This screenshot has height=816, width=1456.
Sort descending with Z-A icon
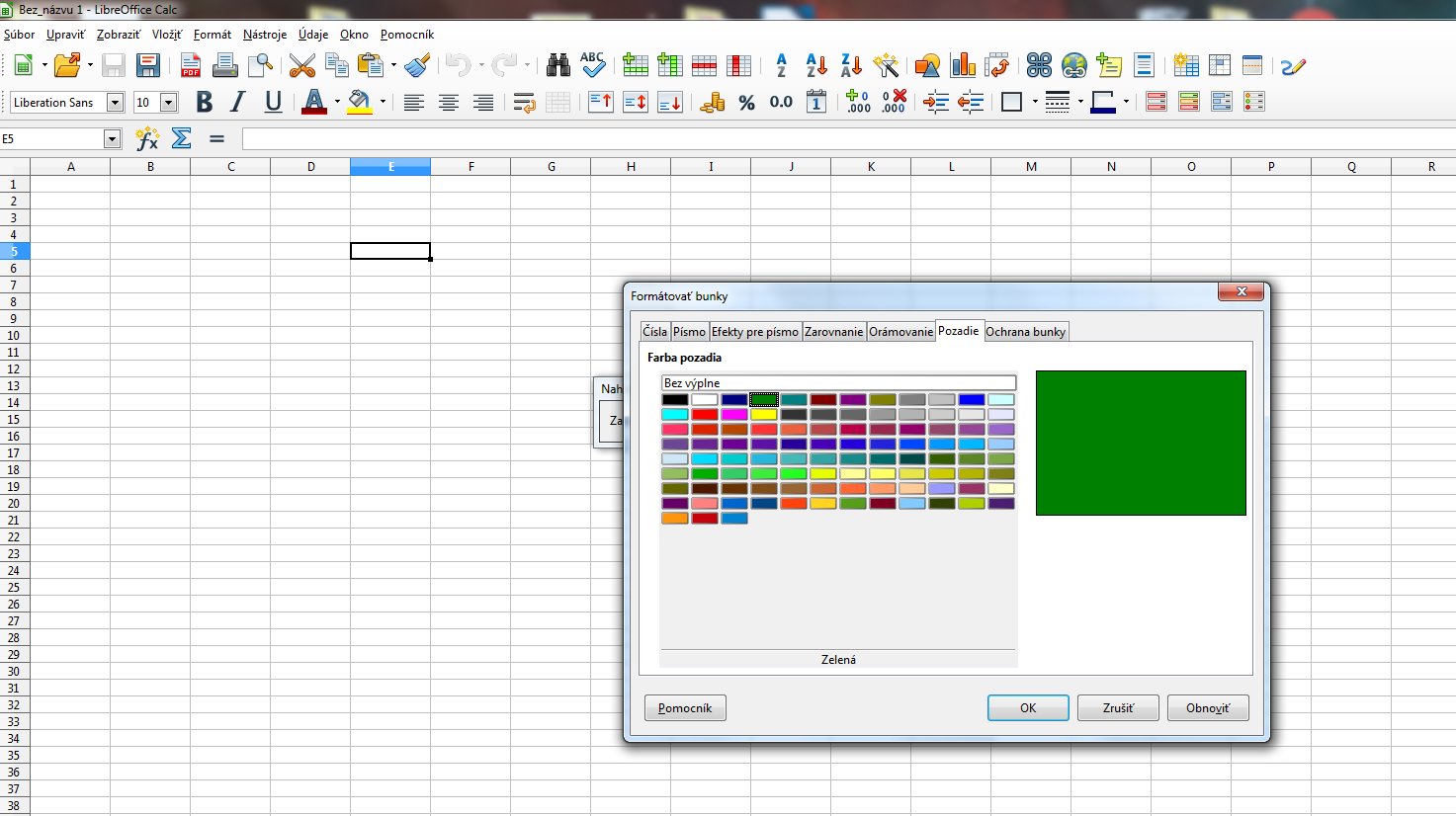coord(851,66)
